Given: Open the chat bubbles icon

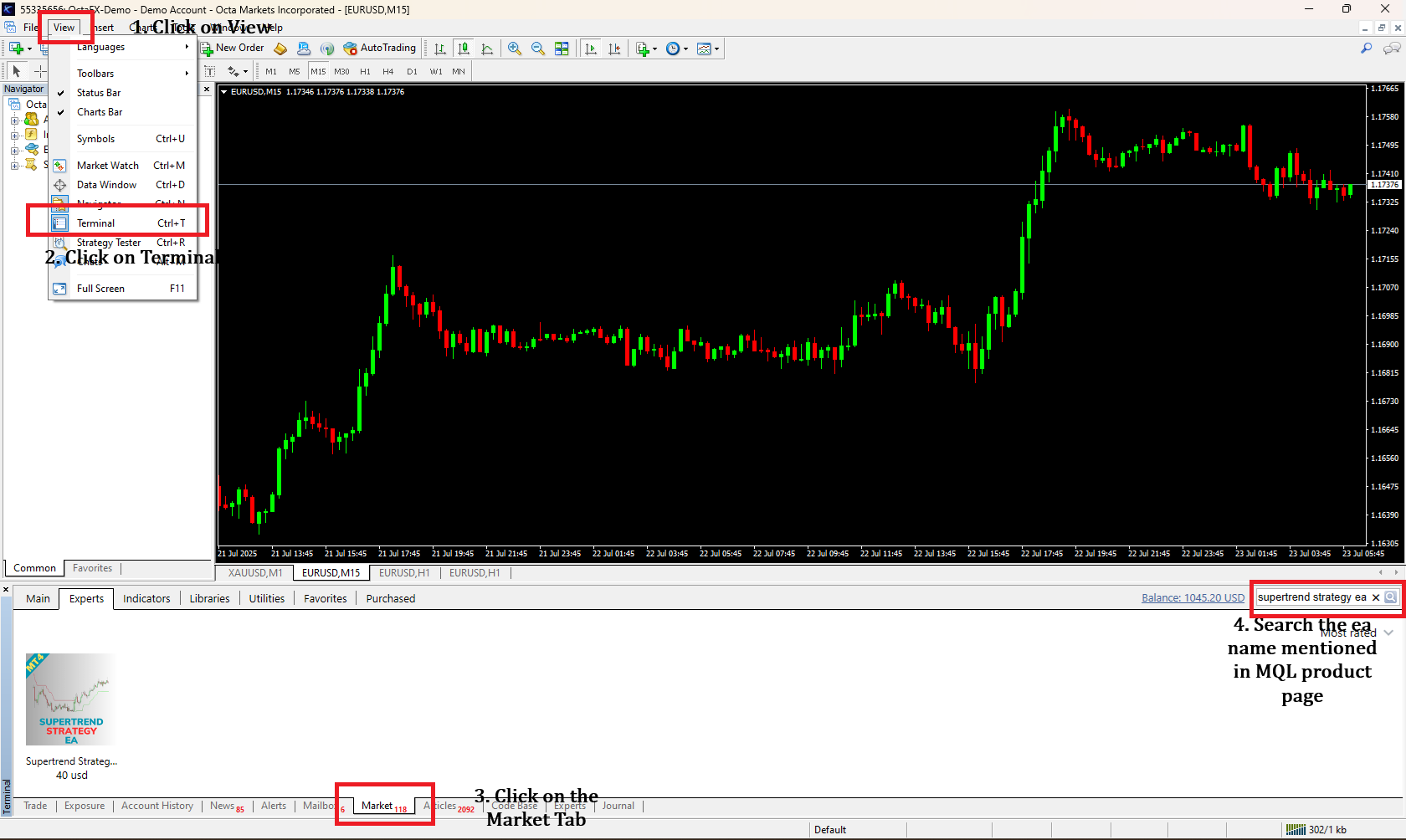Looking at the screenshot, I should (1392, 49).
